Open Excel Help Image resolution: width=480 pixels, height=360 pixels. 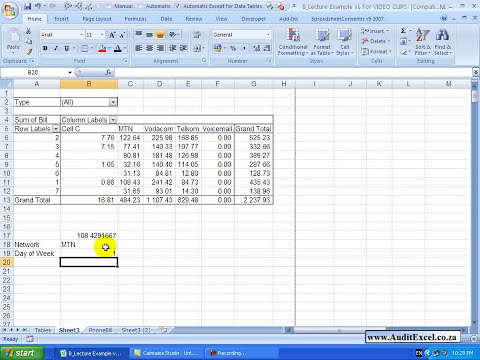[x=443, y=18]
